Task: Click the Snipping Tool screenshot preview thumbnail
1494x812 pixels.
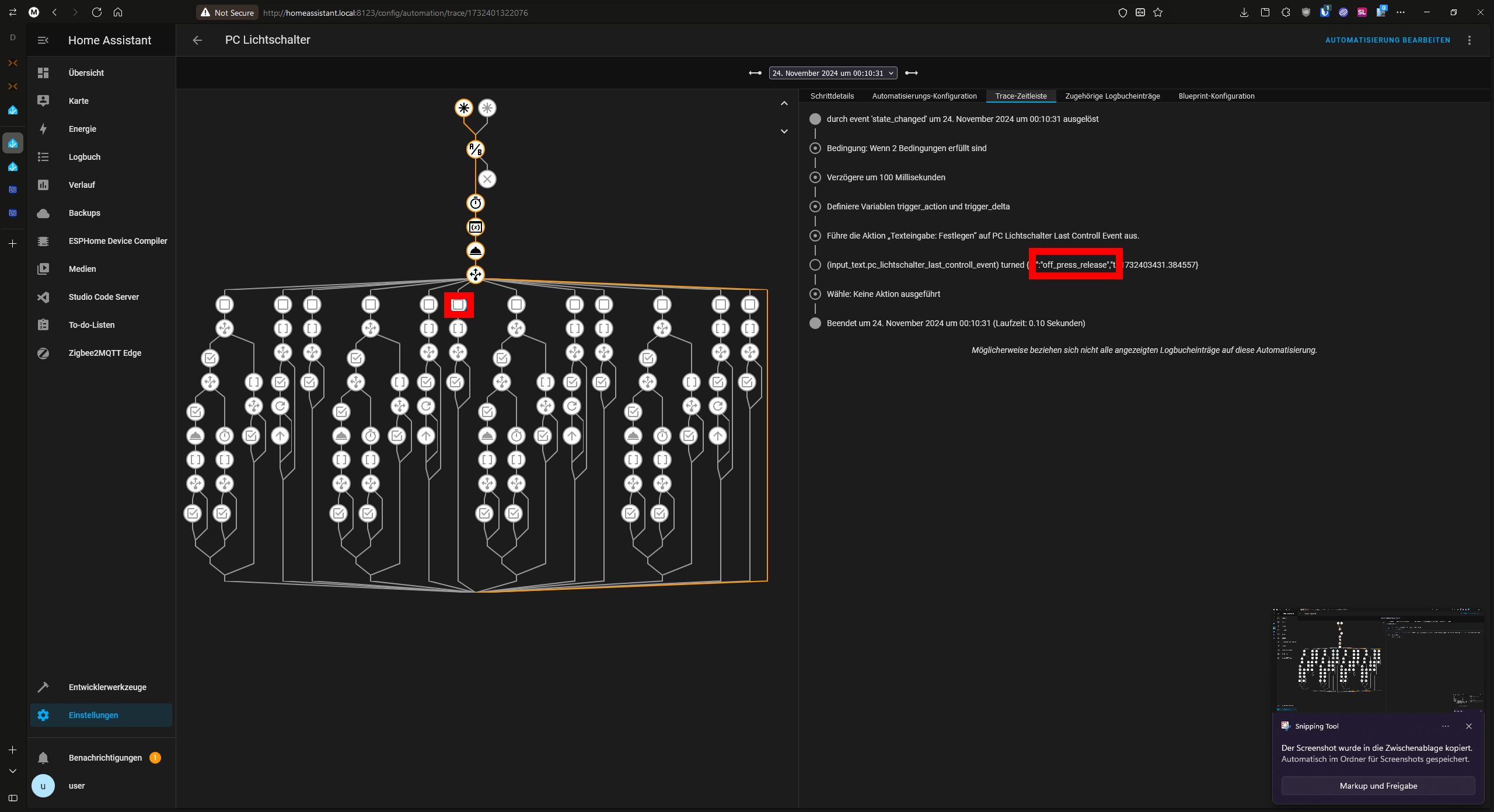Action: click(1378, 659)
